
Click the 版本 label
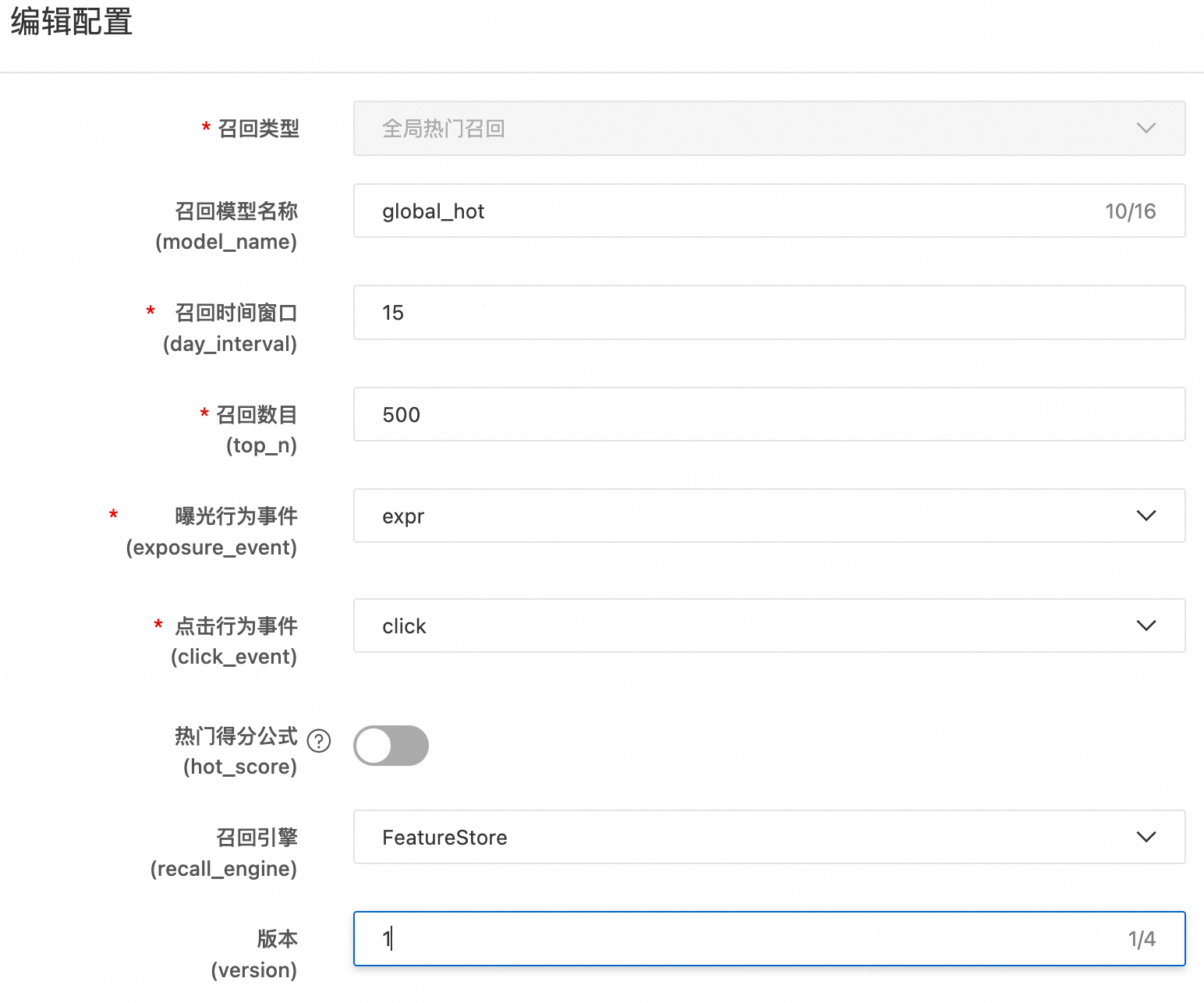pos(278,939)
